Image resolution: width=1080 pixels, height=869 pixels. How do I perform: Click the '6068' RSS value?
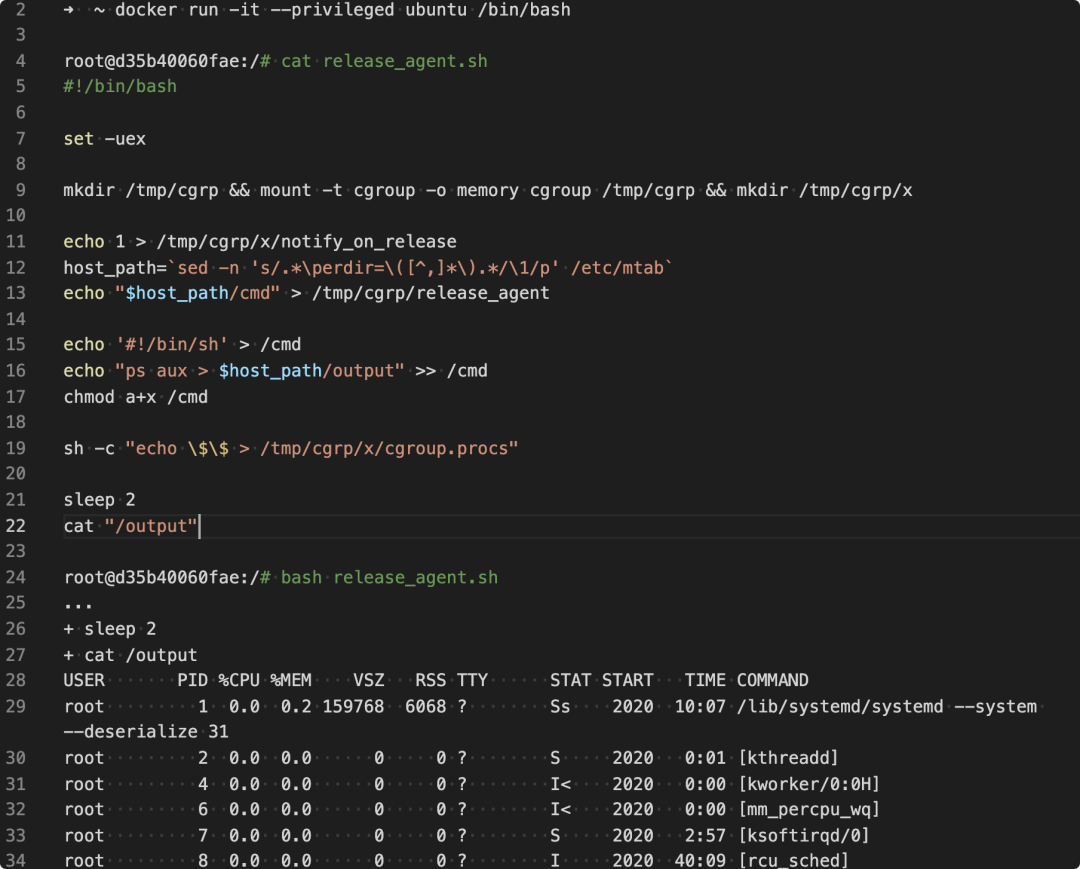pyautogui.click(x=426, y=707)
